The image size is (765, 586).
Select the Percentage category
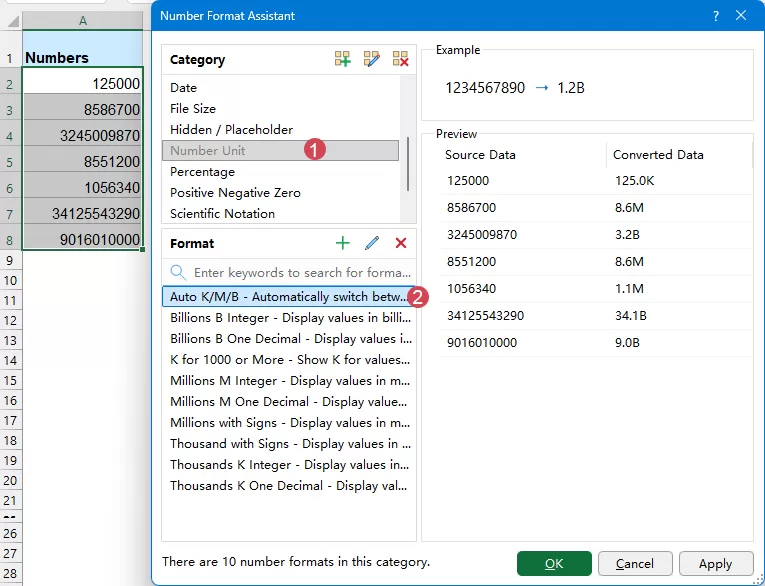click(281, 172)
